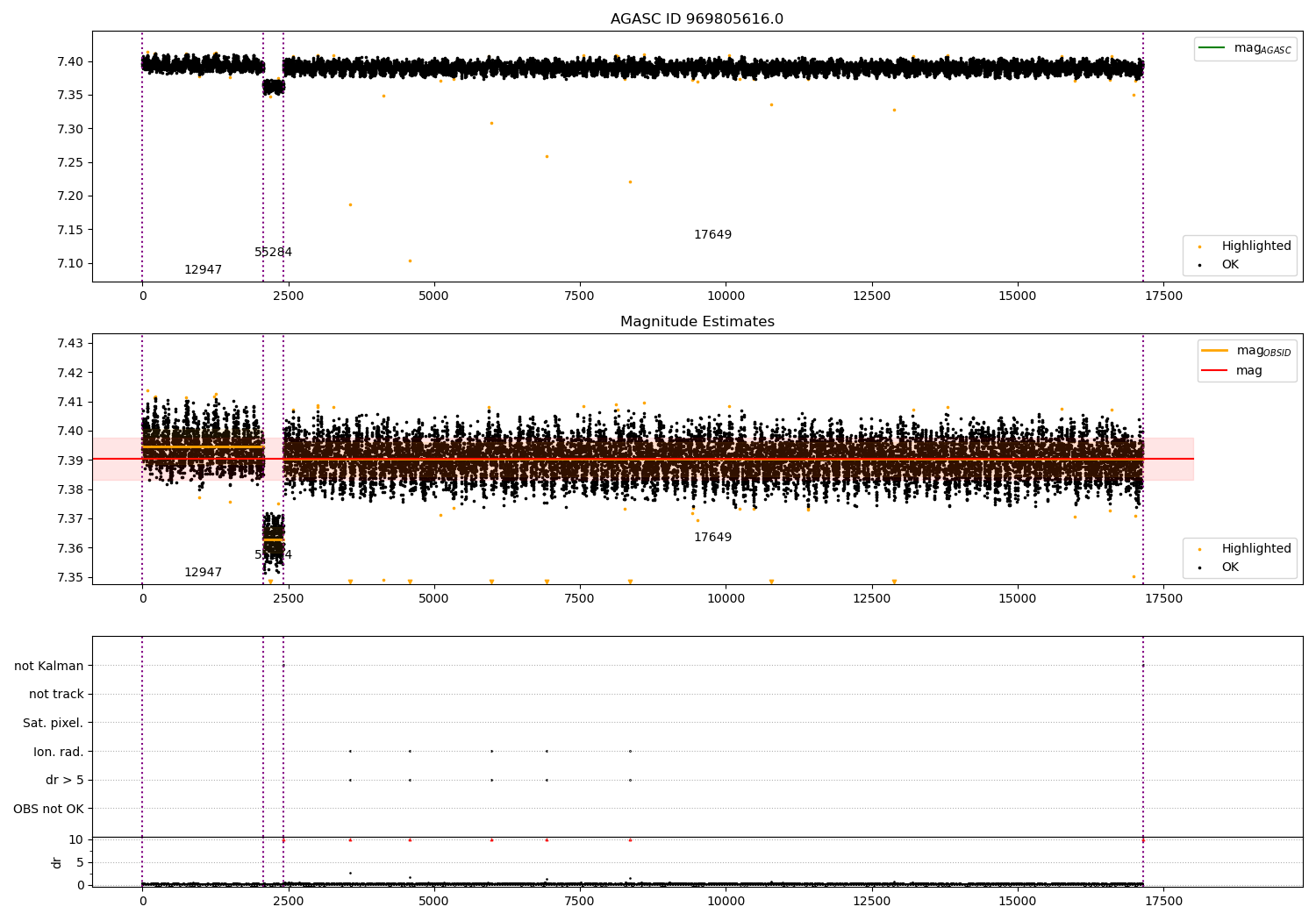This screenshot has height=921, width=1316.
Task: Click the 'Sat. pixel.' flag label
Action: [x=53, y=724]
